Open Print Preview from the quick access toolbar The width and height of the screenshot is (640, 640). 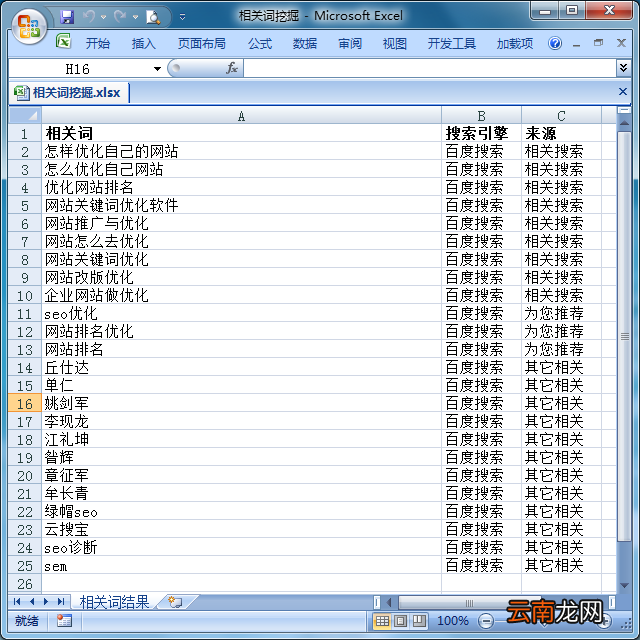(x=153, y=17)
